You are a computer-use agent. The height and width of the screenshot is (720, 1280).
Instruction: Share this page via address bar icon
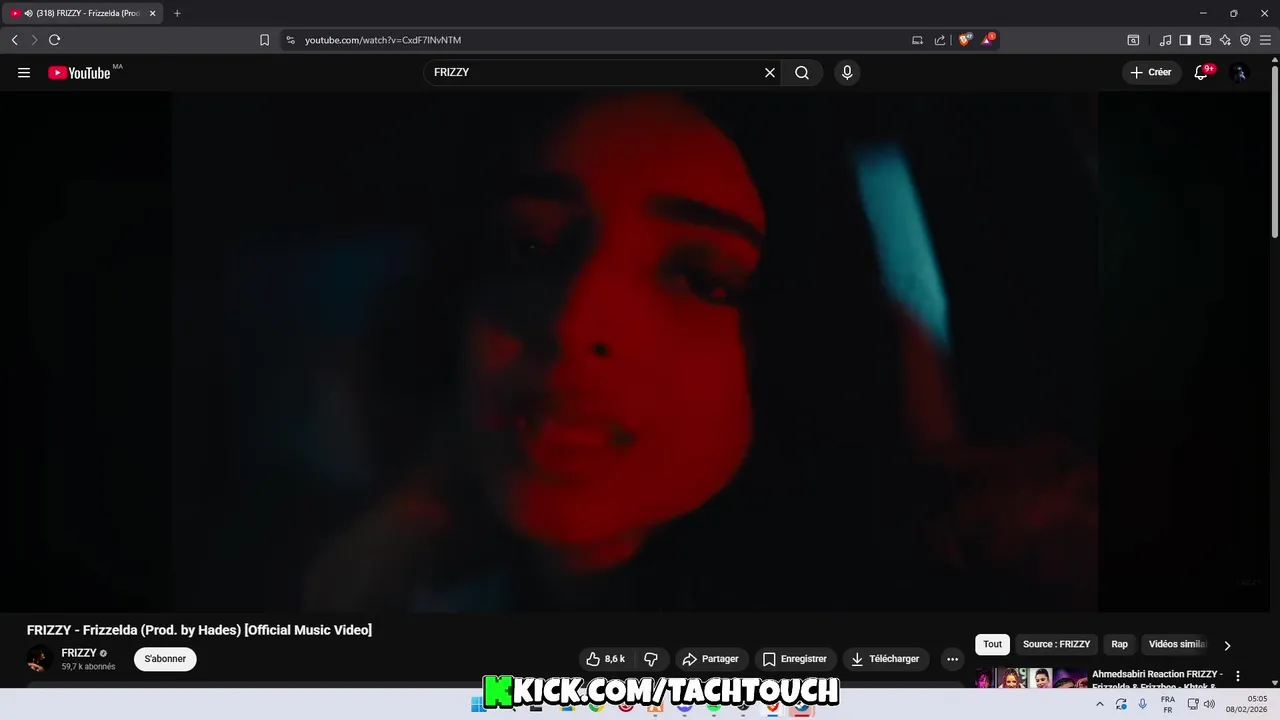point(940,40)
